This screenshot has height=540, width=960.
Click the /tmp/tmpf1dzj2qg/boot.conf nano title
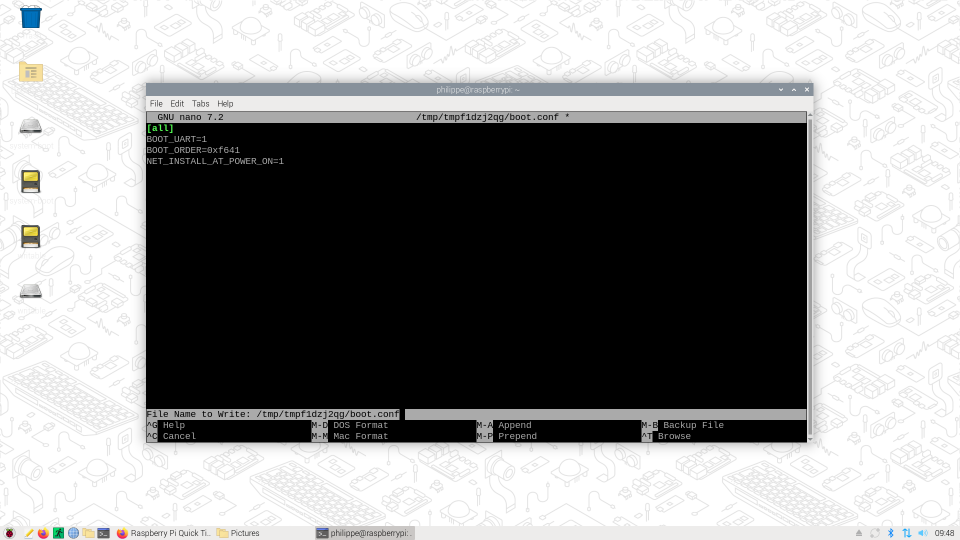tap(487, 117)
